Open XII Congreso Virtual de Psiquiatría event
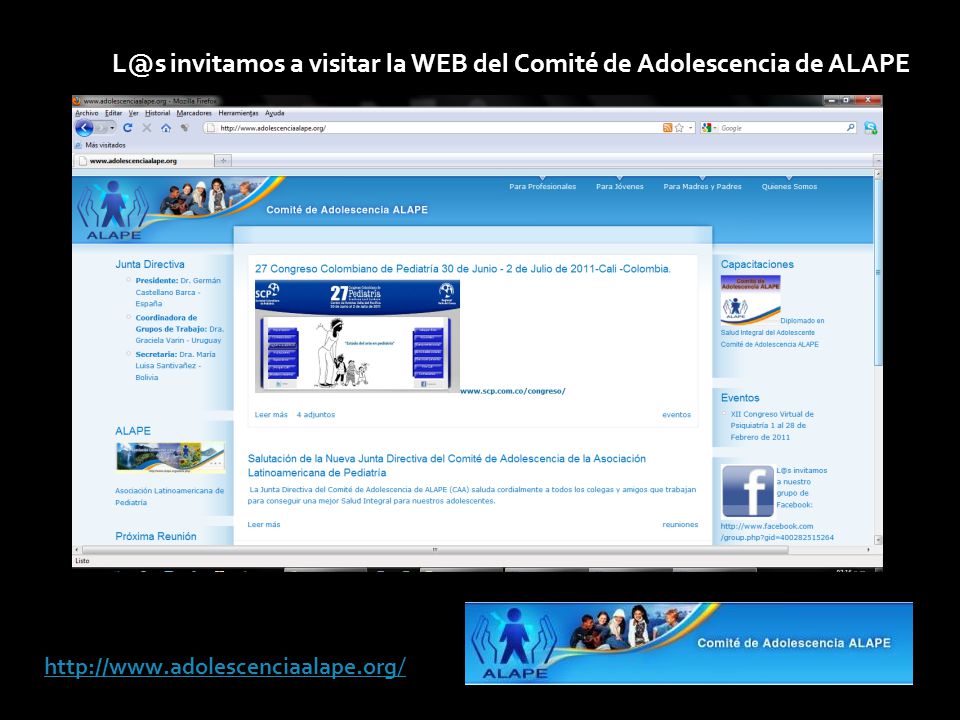This screenshot has width=960, height=720. coord(771,426)
